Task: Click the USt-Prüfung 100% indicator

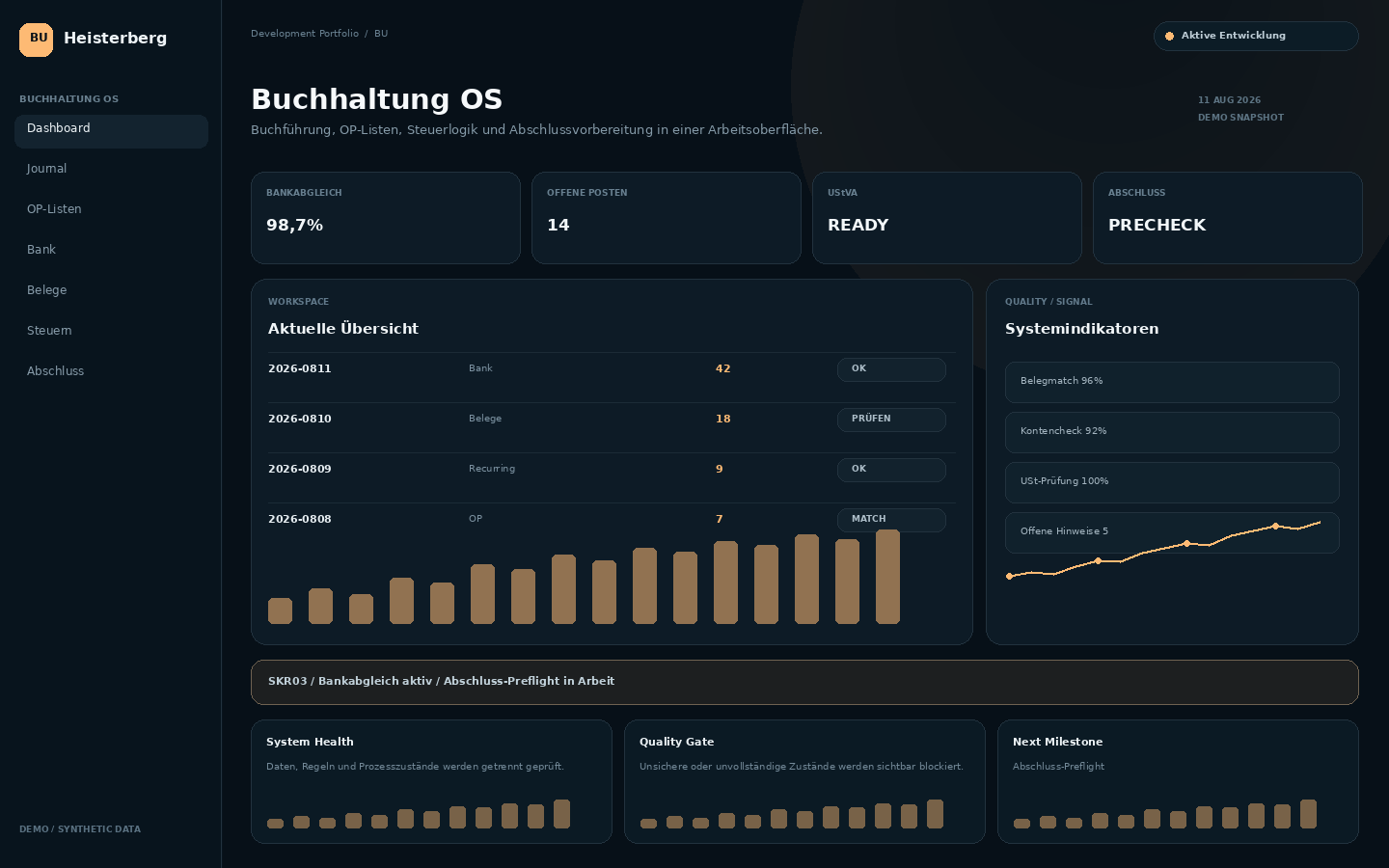Action: tap(1172, 482)
